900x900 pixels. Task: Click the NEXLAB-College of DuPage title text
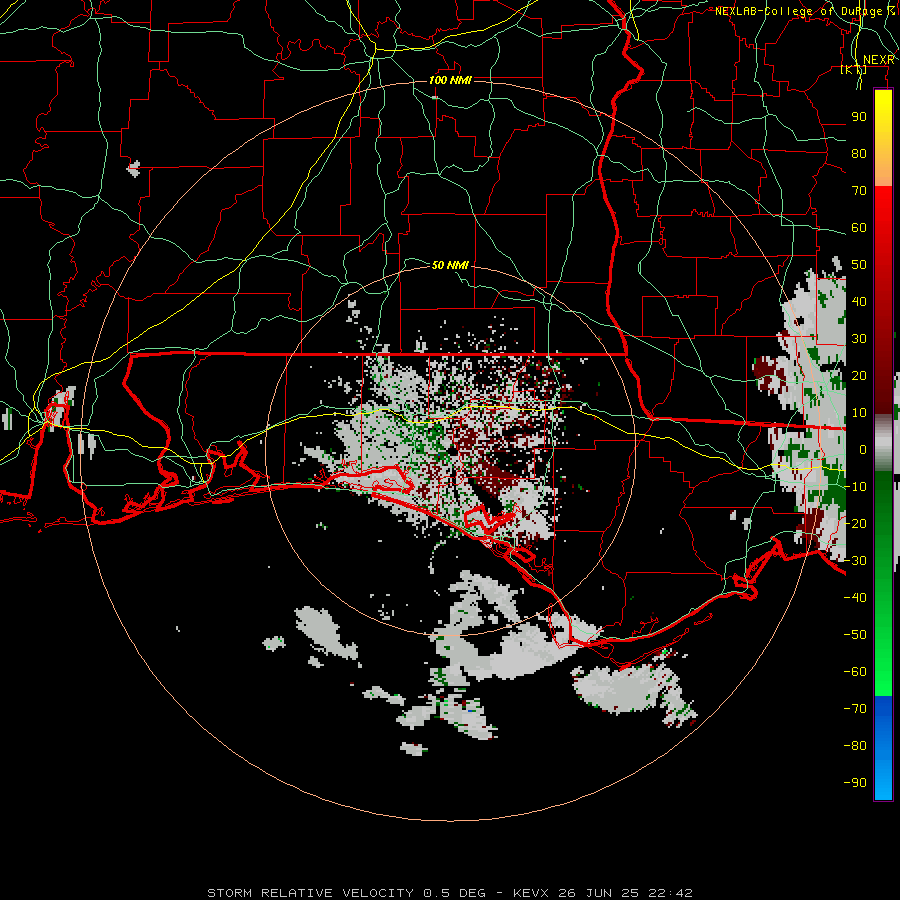tap(805, 11)
